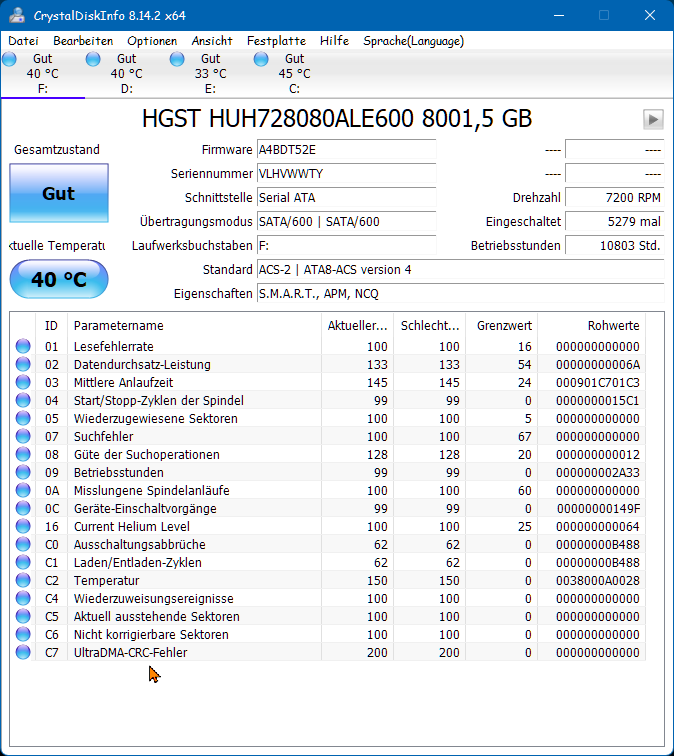Viewport: 674px width, 756px height.
Task: Click the Drehzahl value 7200 RPM
Action: pos(615,198)
